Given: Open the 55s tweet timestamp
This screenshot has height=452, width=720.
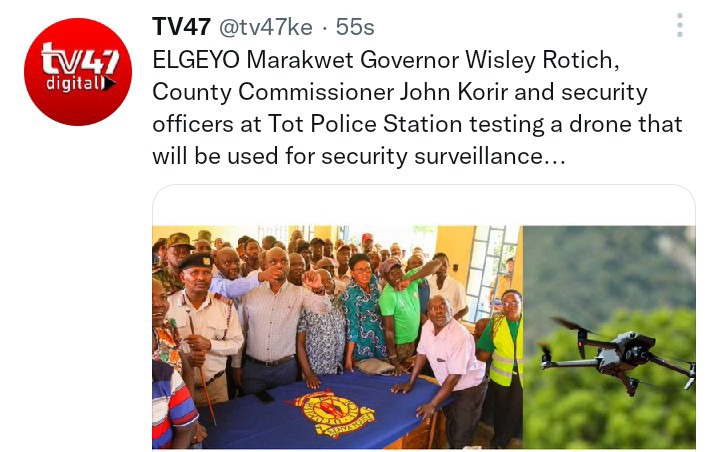Looking at the screenshot, I should click(x=355, y=27).
